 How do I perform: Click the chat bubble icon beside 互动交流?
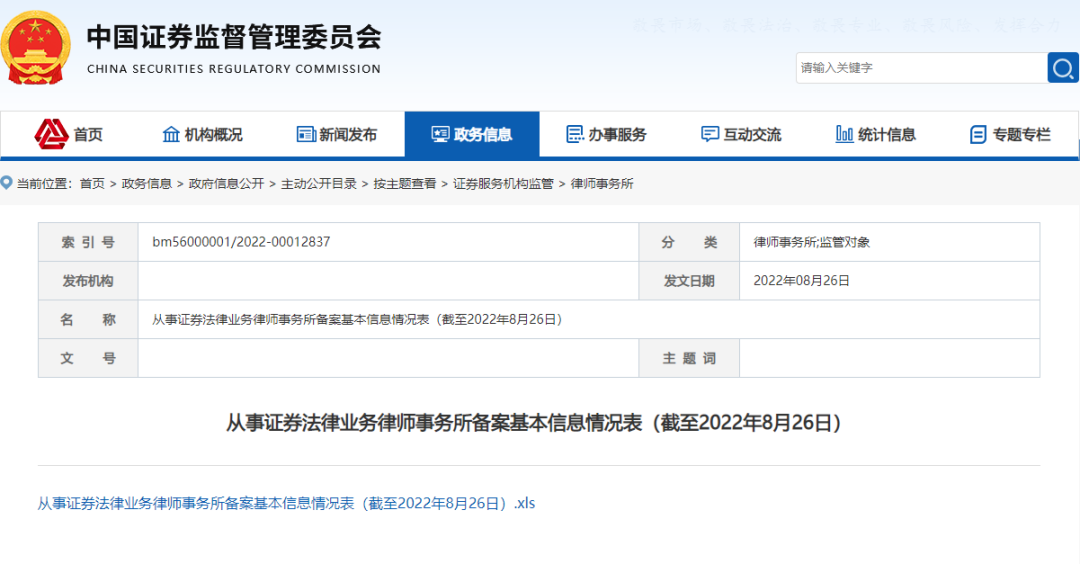710,134
